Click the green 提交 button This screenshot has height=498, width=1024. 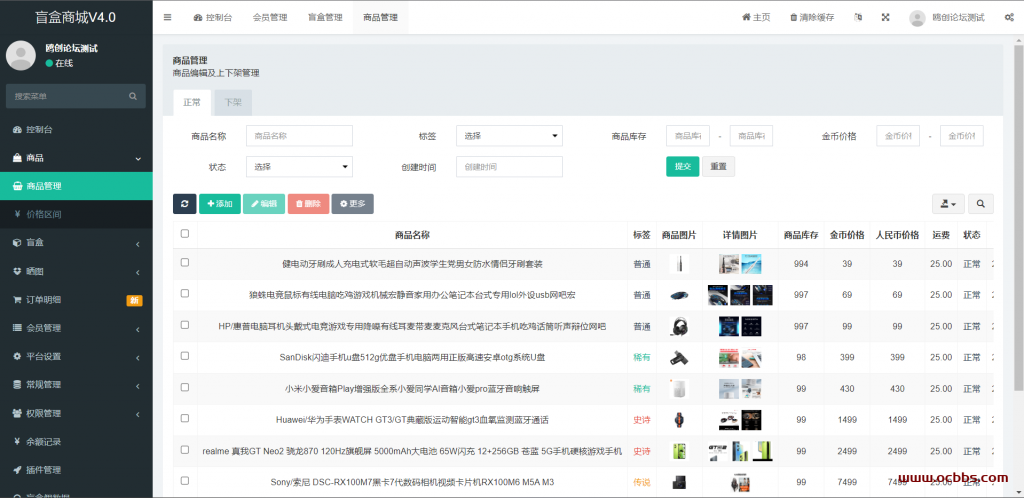point(682,166)
